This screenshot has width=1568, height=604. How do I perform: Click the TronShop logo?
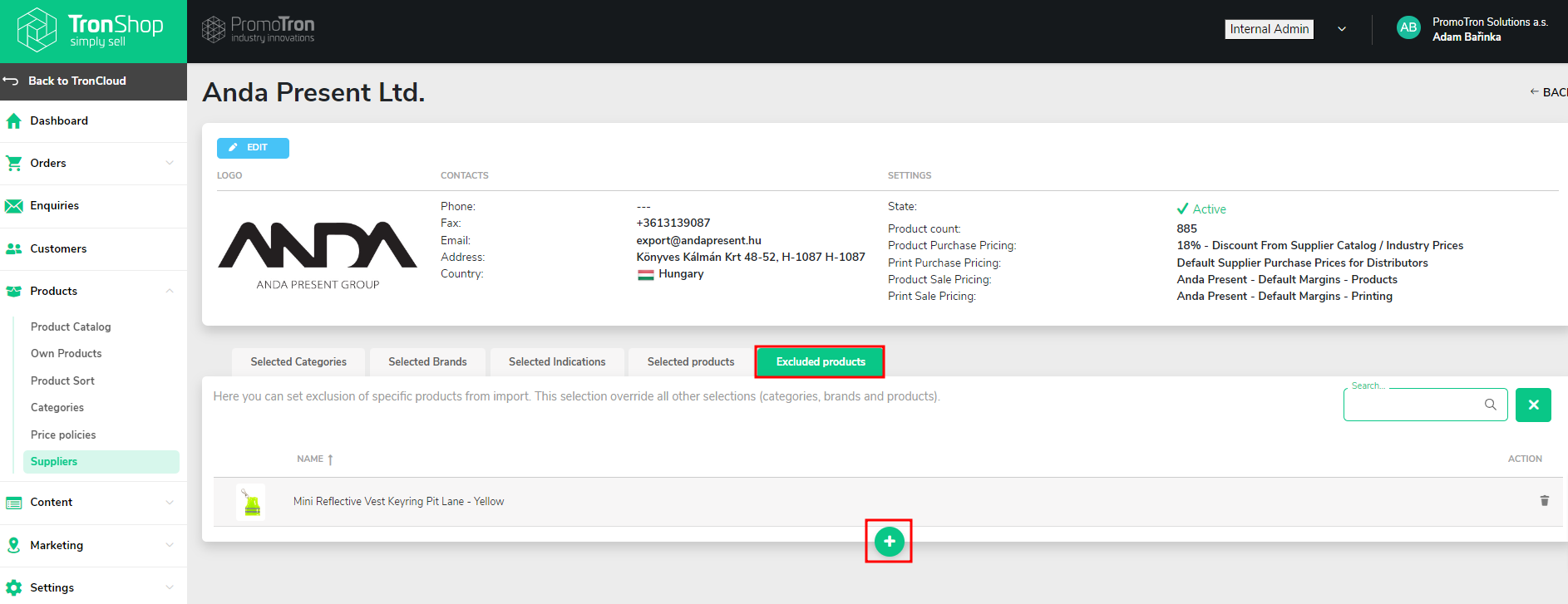91,30
